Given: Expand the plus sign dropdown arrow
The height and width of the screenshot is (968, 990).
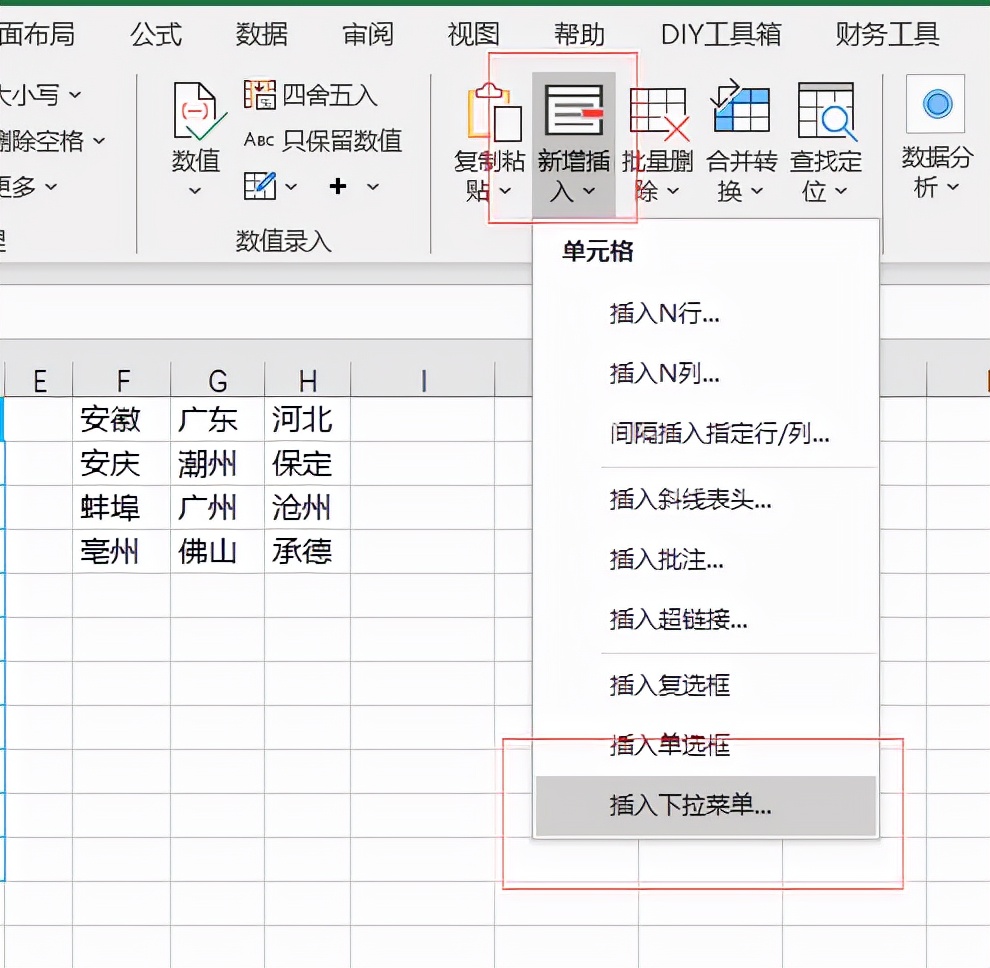Looking at the screenshot, I should point(373,186).
